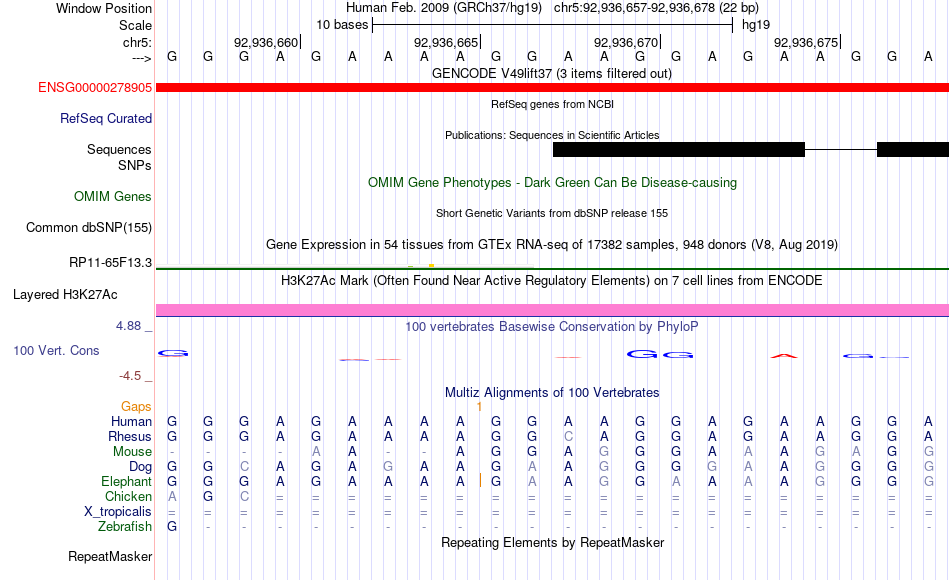
Task: Click the RefSeq genes from NCBI title
Action: (x=553, y=104)
